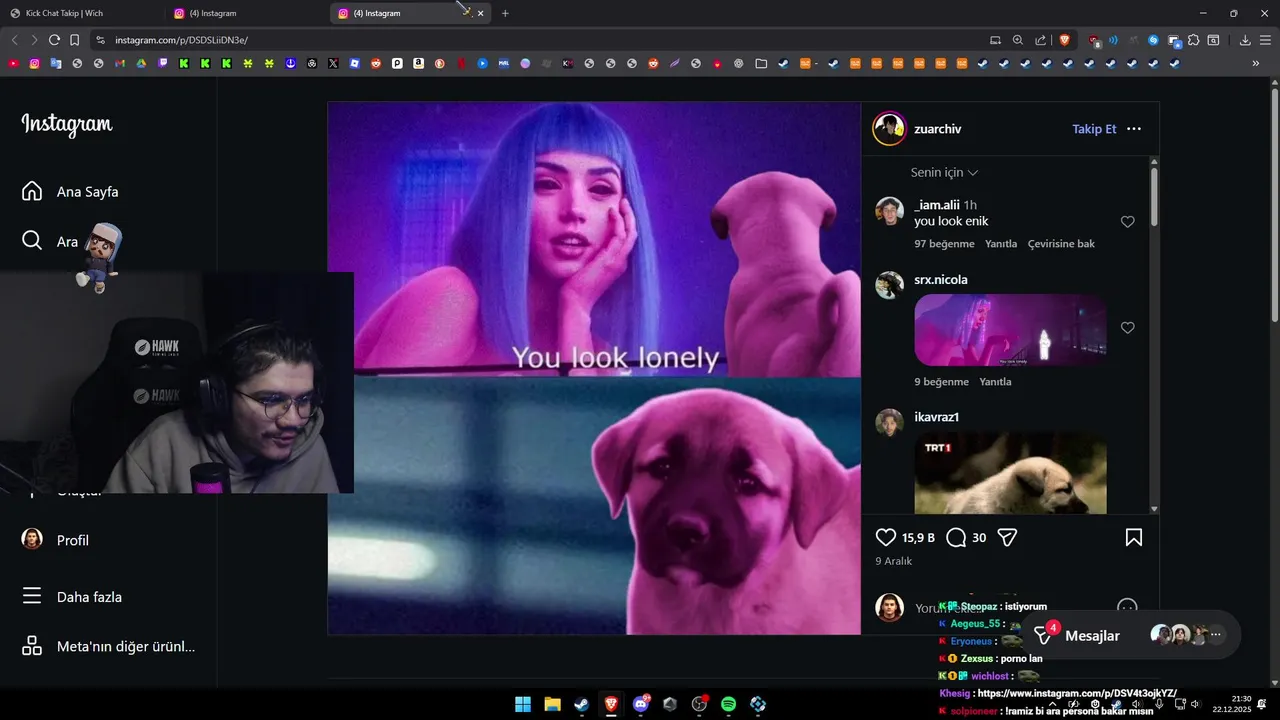The image size is (1280, 720).
Task: Like srx.nicola's comment heart
Action: (x=1128, y=328)
